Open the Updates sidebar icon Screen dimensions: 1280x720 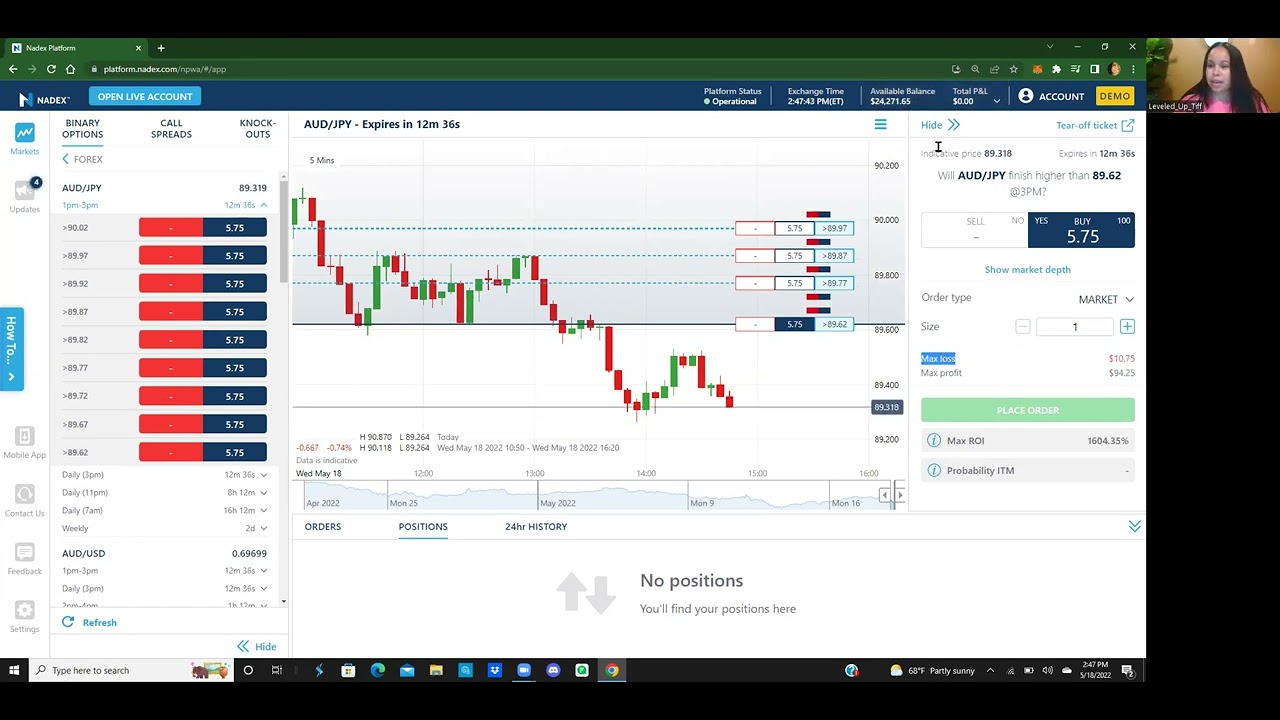(x=24, y=196)
